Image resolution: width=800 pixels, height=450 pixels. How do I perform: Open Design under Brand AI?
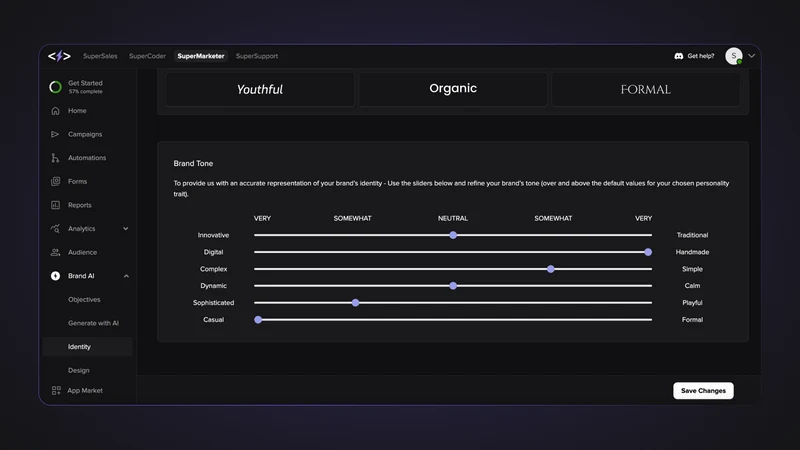79,370
